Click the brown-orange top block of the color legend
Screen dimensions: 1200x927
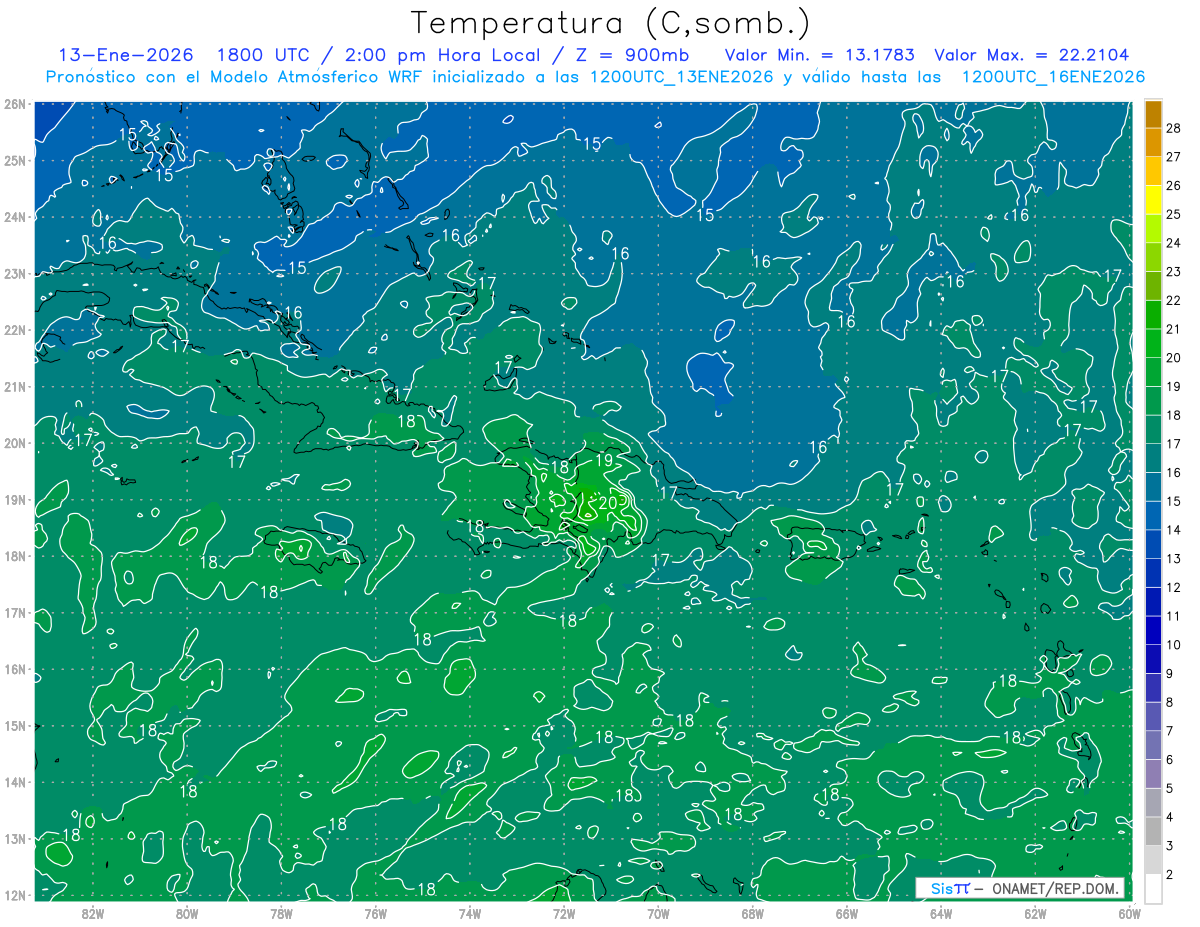[1153, 114]
